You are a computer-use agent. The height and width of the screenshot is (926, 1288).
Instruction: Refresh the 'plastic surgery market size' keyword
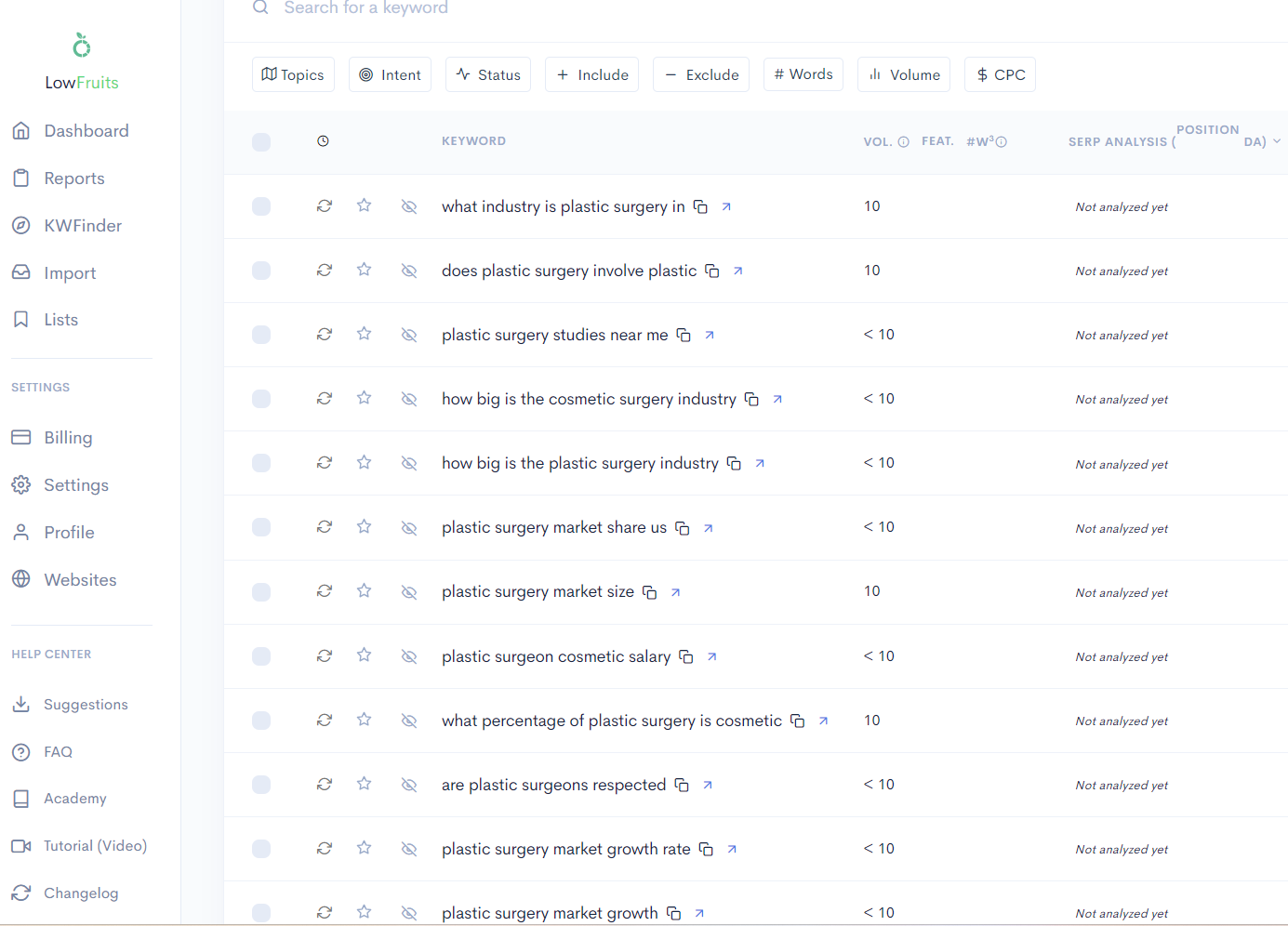[325, 591]
